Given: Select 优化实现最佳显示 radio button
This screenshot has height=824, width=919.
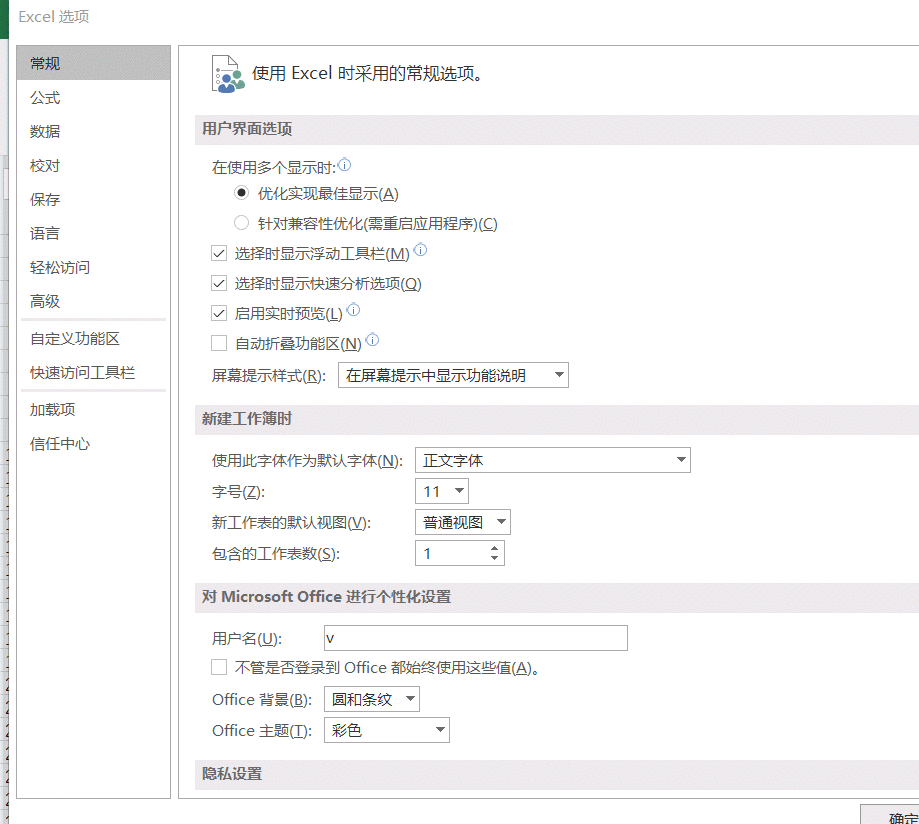Looking at the screenshot, I should point(241,193).
